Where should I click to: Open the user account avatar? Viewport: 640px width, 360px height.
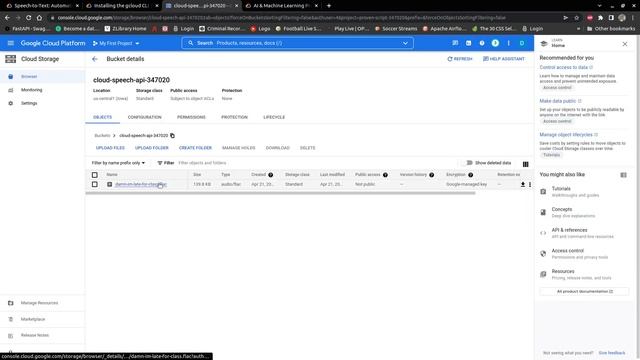pyautogui.click(x=522, y=43)
